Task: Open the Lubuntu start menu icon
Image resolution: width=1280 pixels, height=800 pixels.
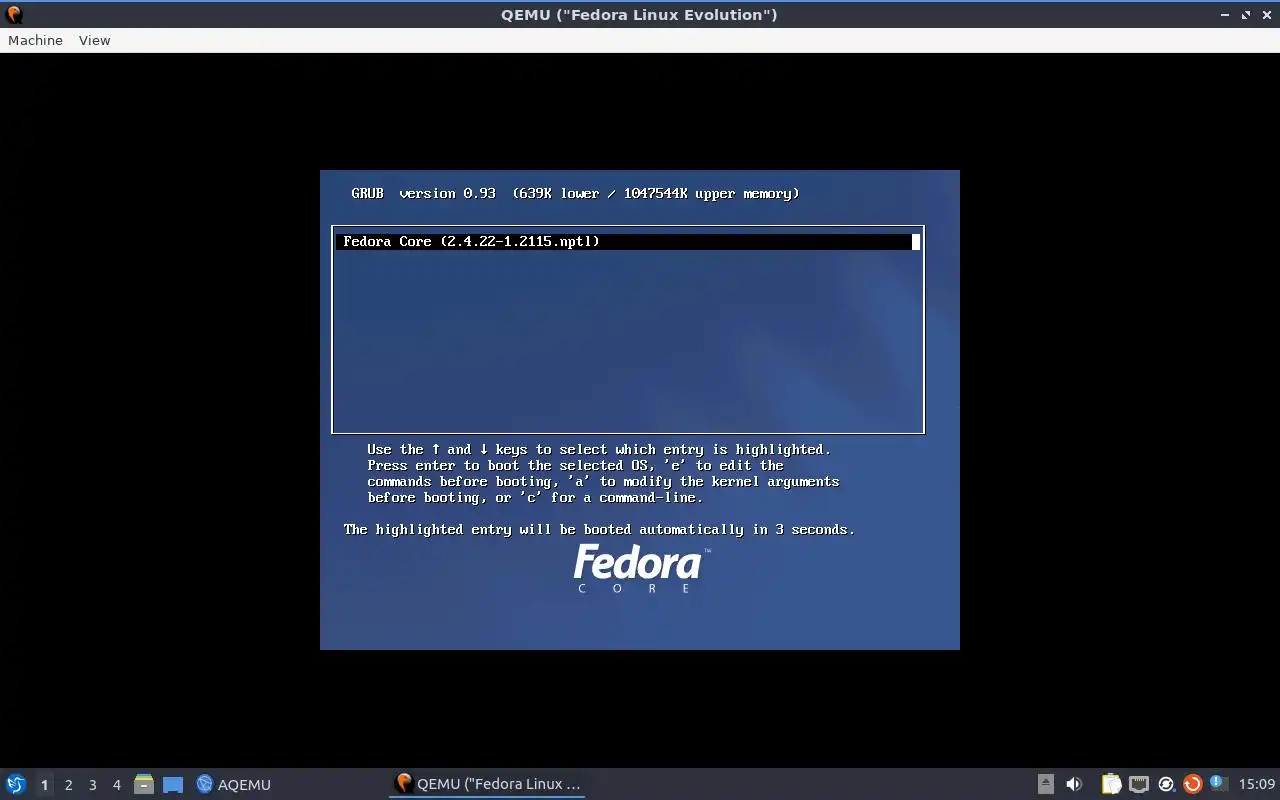Action: point(15,784)
